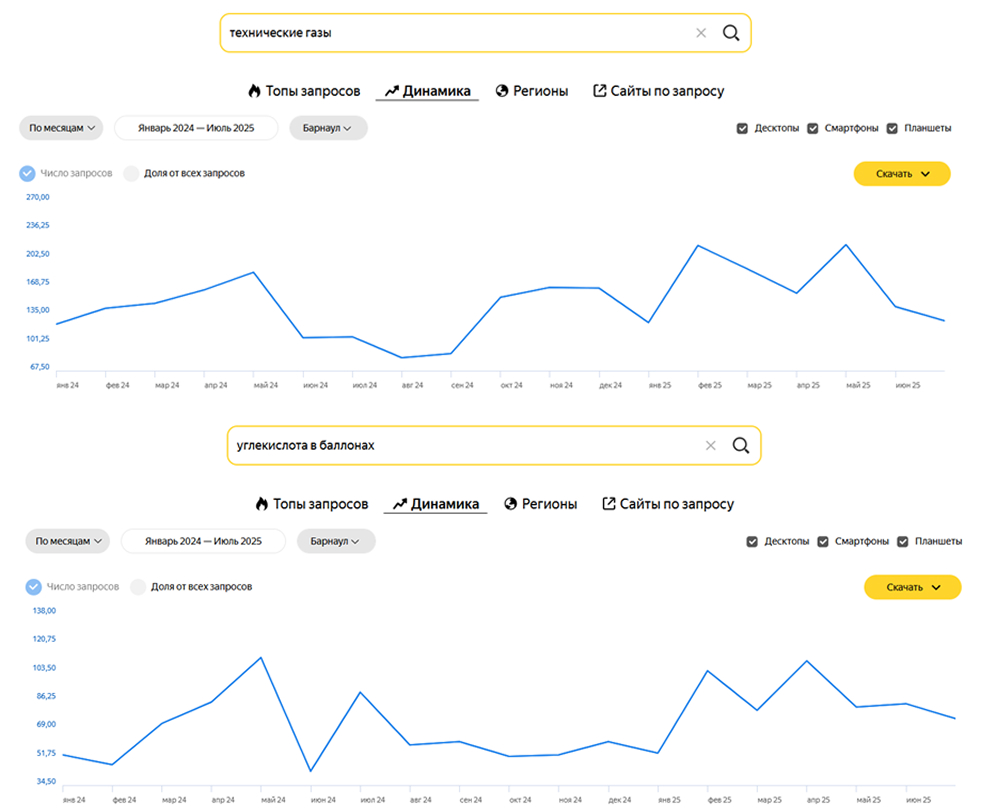The height and width of the screenshot is (812, 981).
Task: Open top "Регионы" tab with globe icon
Action: click(531, 91)
